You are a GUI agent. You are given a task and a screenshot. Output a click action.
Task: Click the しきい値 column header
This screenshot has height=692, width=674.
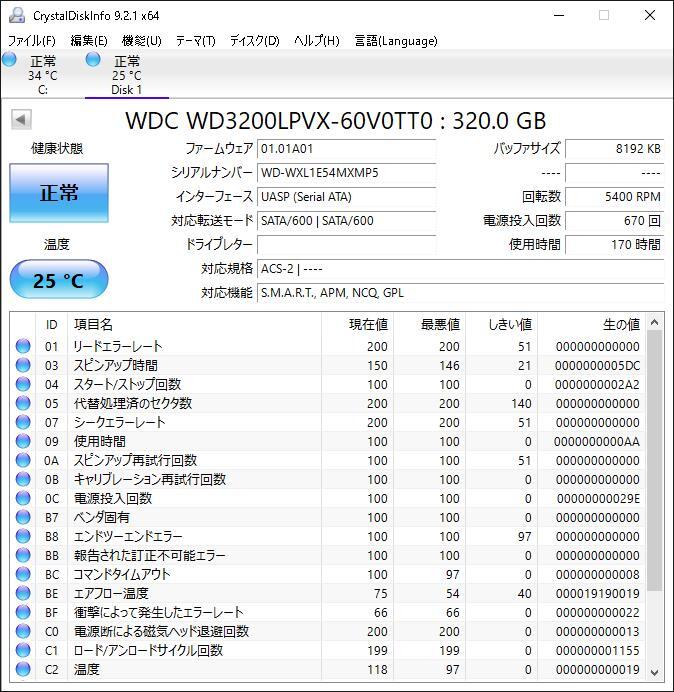pos(501,325)
